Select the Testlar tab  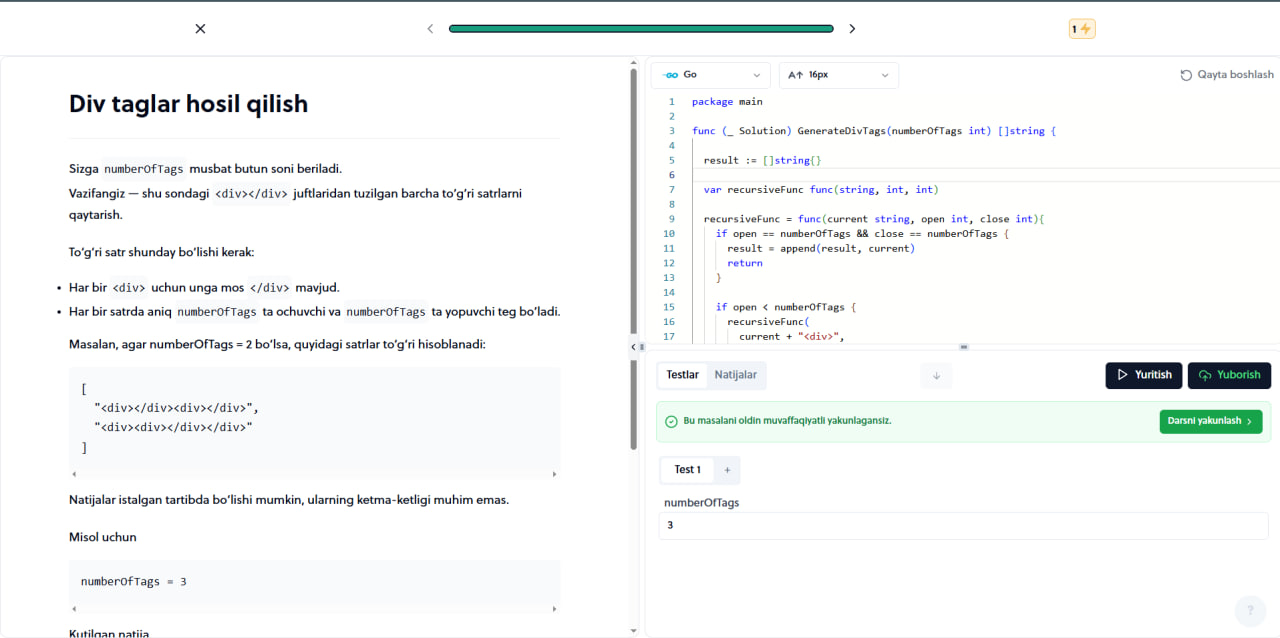click(x=683, y=375)
